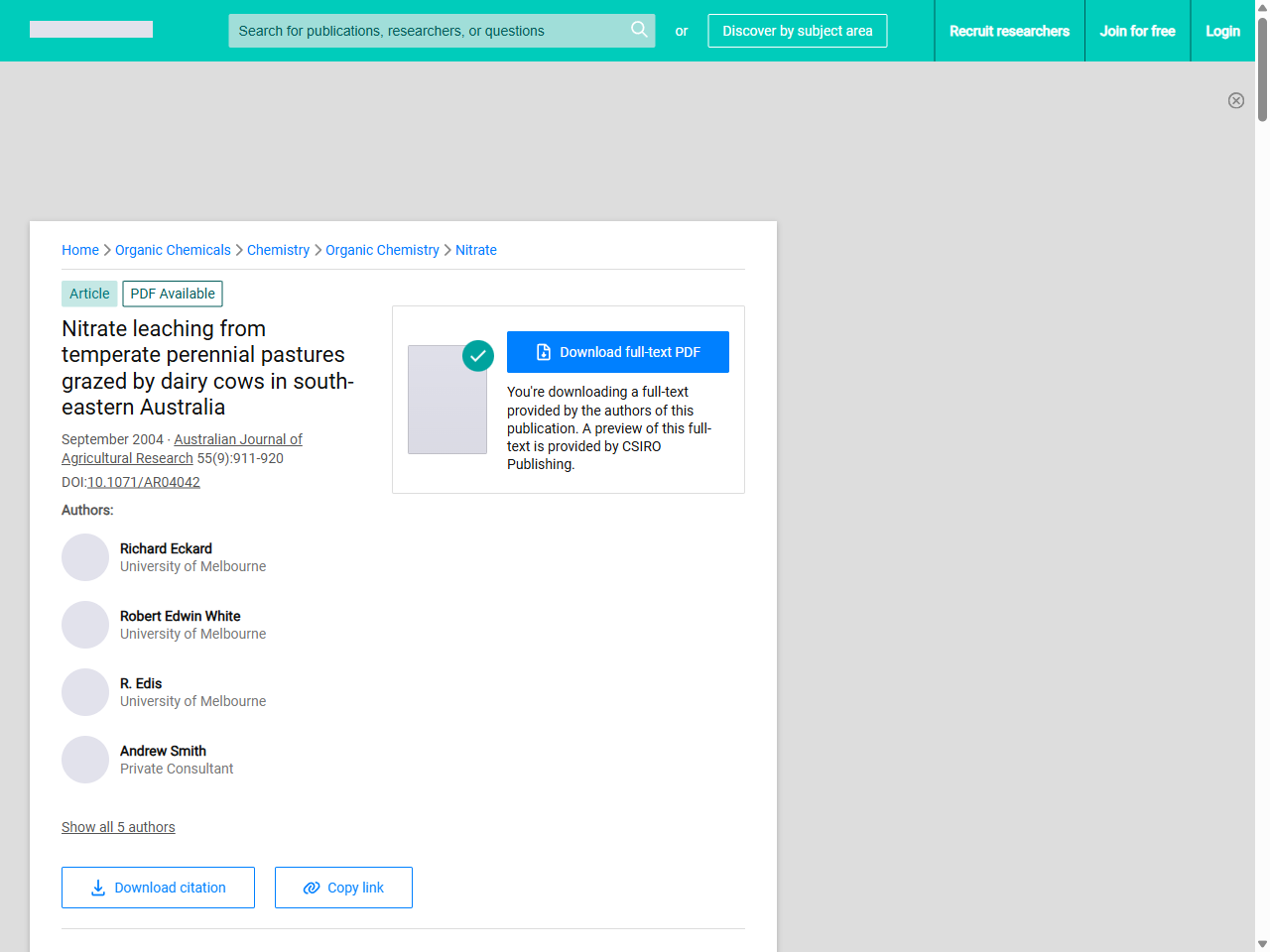Go to the Login page
The width and height of the screenshot is (1270, 952).
point(1222,31)
